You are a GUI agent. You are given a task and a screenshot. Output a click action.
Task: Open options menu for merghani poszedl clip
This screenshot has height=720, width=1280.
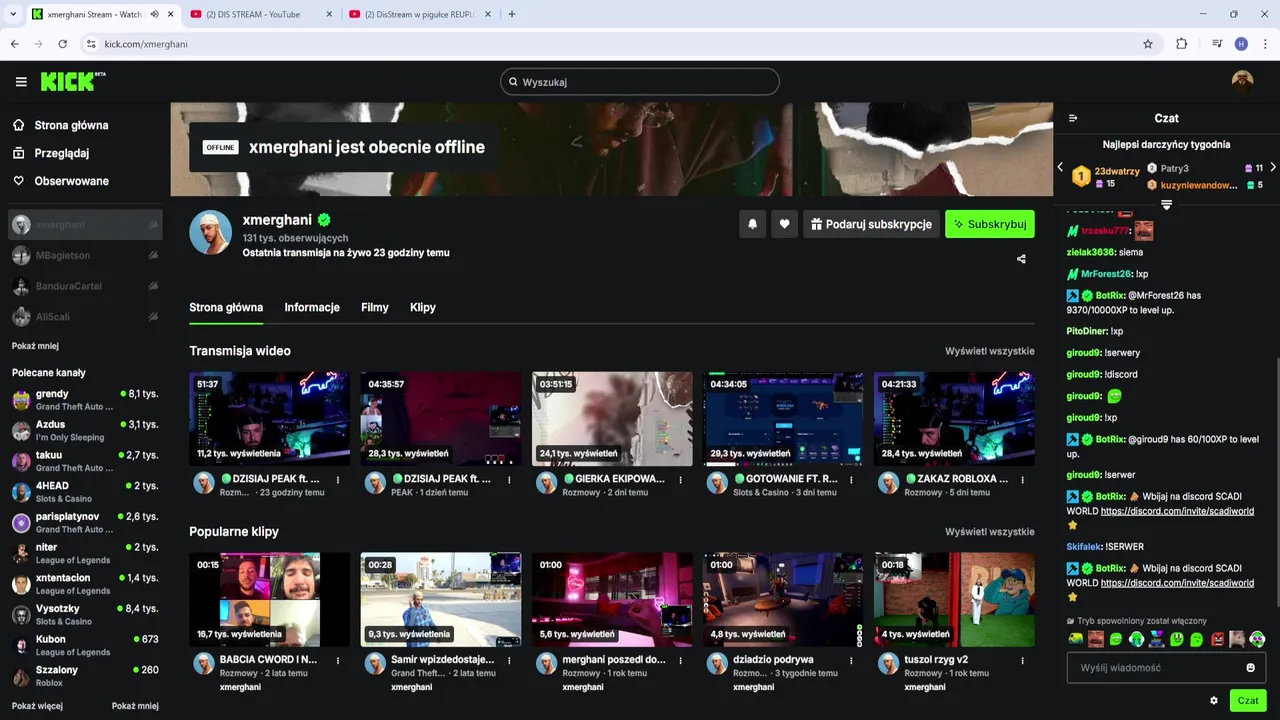point(681,660)
